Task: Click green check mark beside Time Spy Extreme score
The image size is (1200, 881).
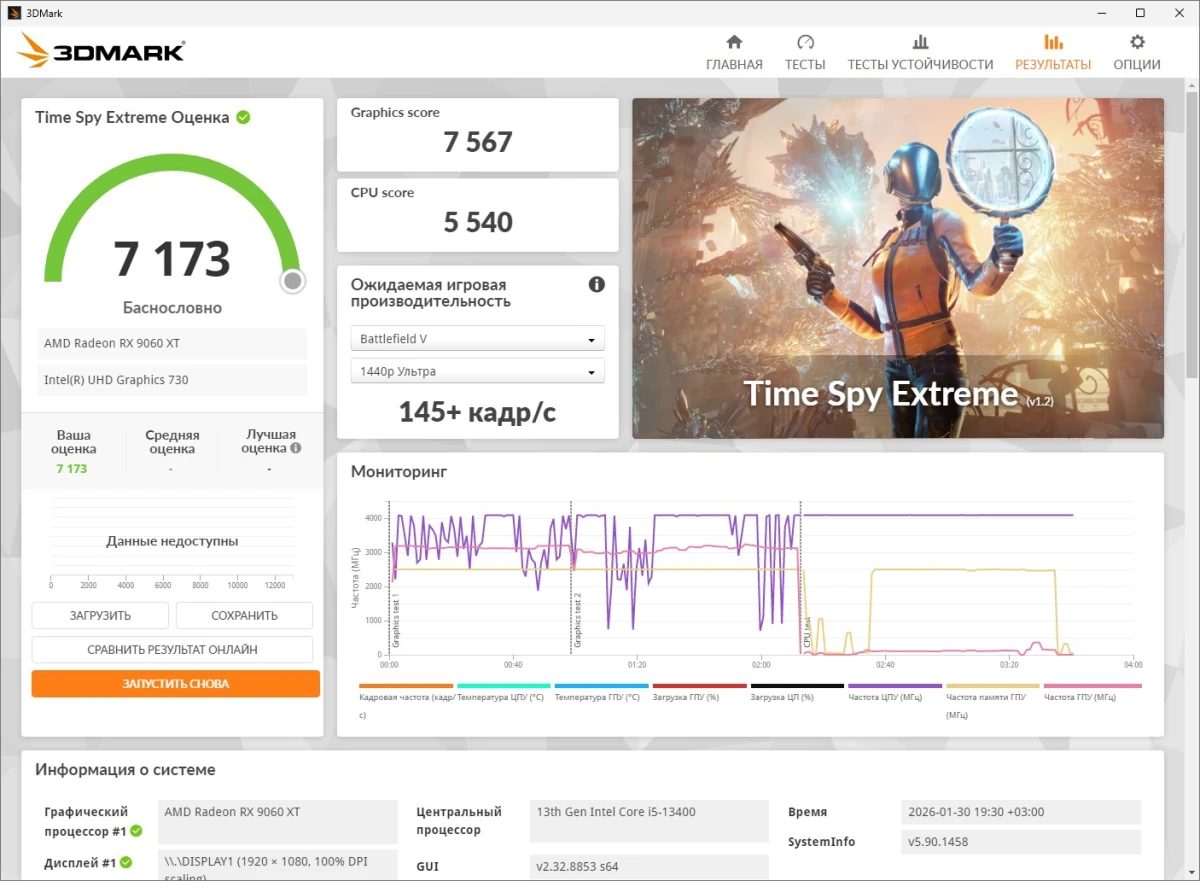Action: [243, 117]
